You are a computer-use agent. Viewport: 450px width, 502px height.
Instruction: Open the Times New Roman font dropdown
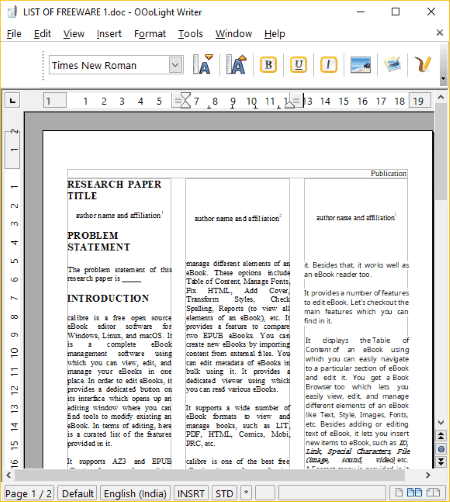click(175, 65)
